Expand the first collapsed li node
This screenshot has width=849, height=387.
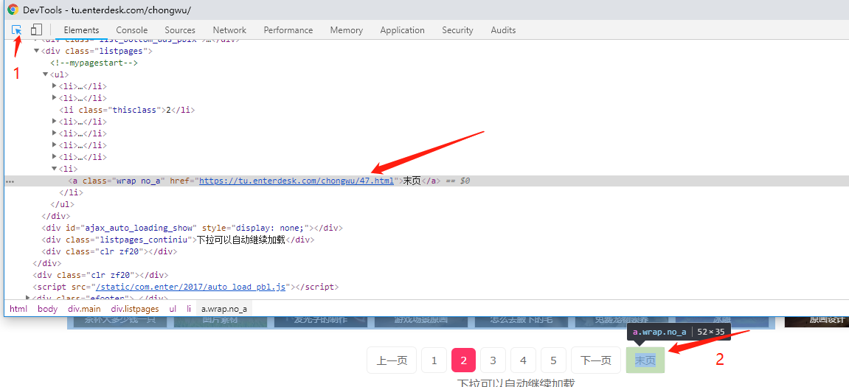click(54, 86)
